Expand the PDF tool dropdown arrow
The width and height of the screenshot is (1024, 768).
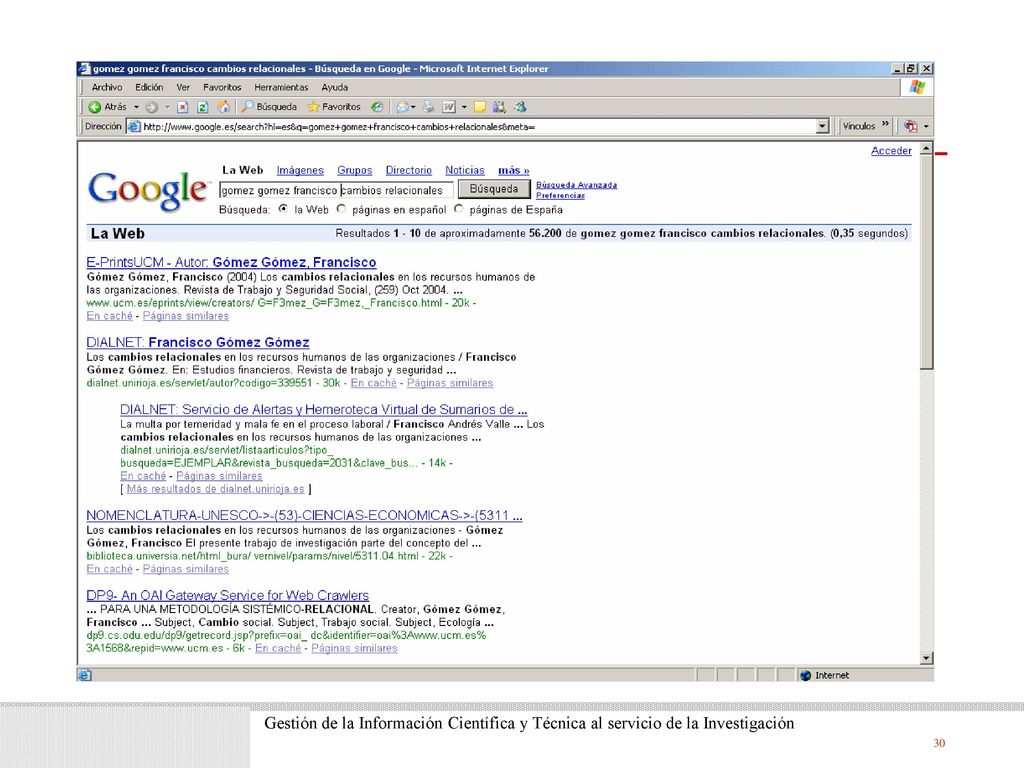tap(926, 127)
